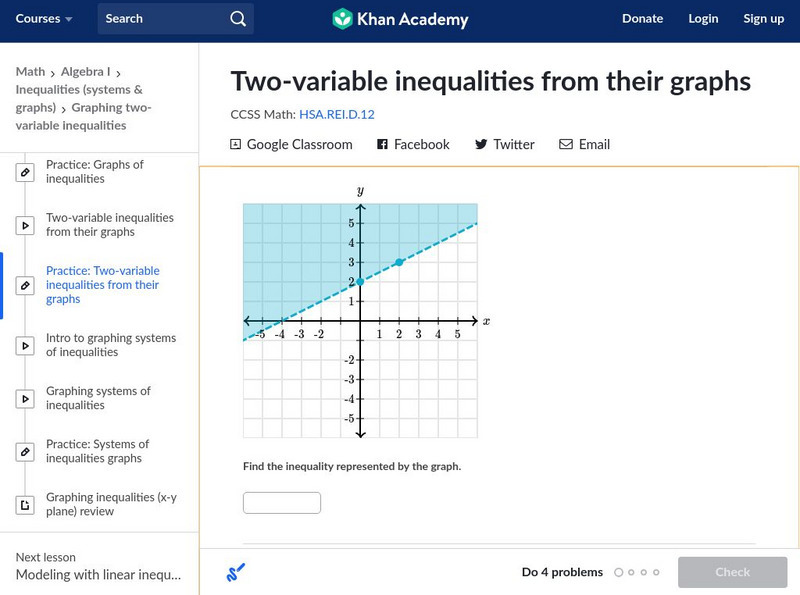Image resolution: width=800 pixels, height=595 pixels.
Task: Share lesson by Email
Action: tap(584, 145)
